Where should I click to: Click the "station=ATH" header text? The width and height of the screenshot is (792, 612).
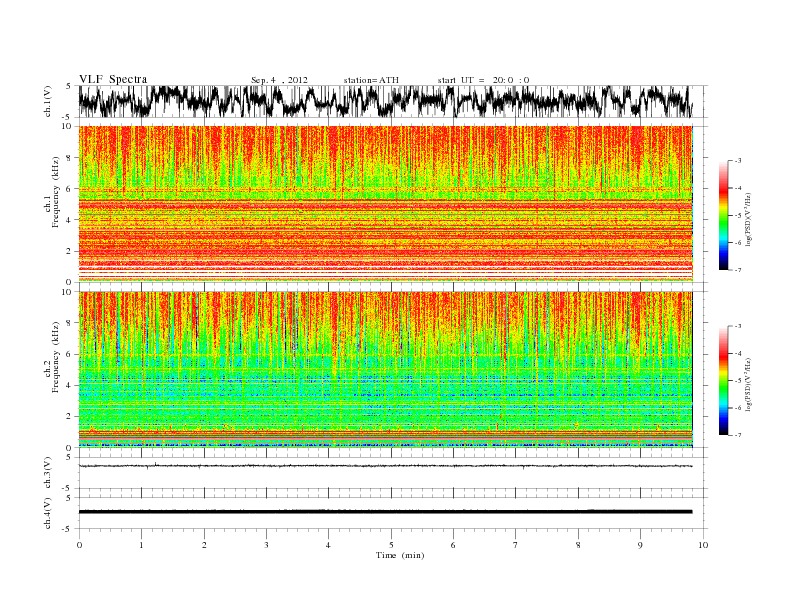(x=371, y=80)
